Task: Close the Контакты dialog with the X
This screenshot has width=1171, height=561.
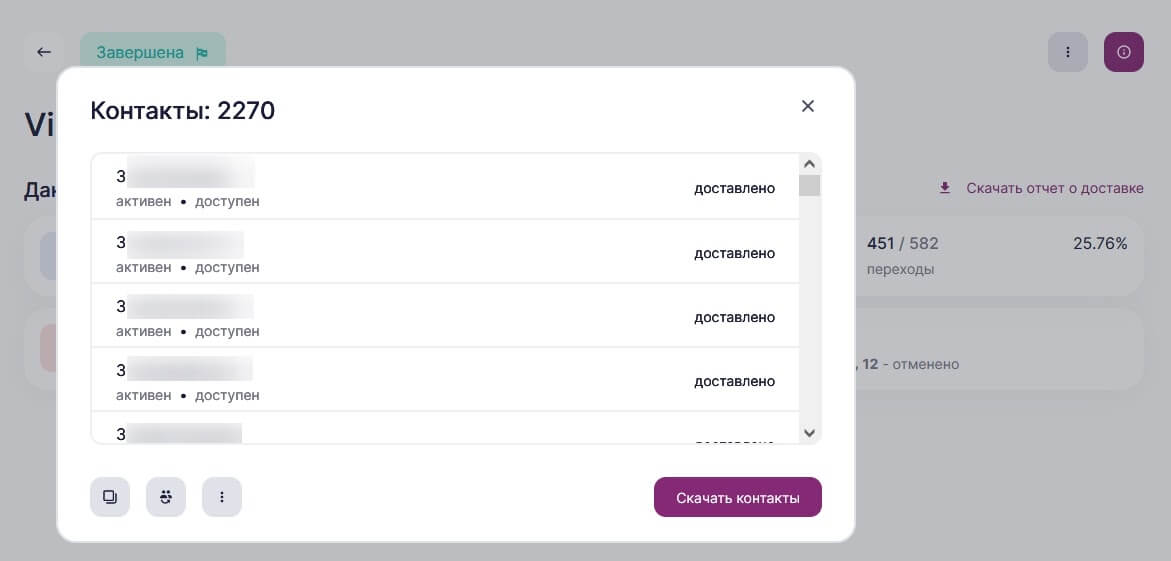Action: coord(807,106)
